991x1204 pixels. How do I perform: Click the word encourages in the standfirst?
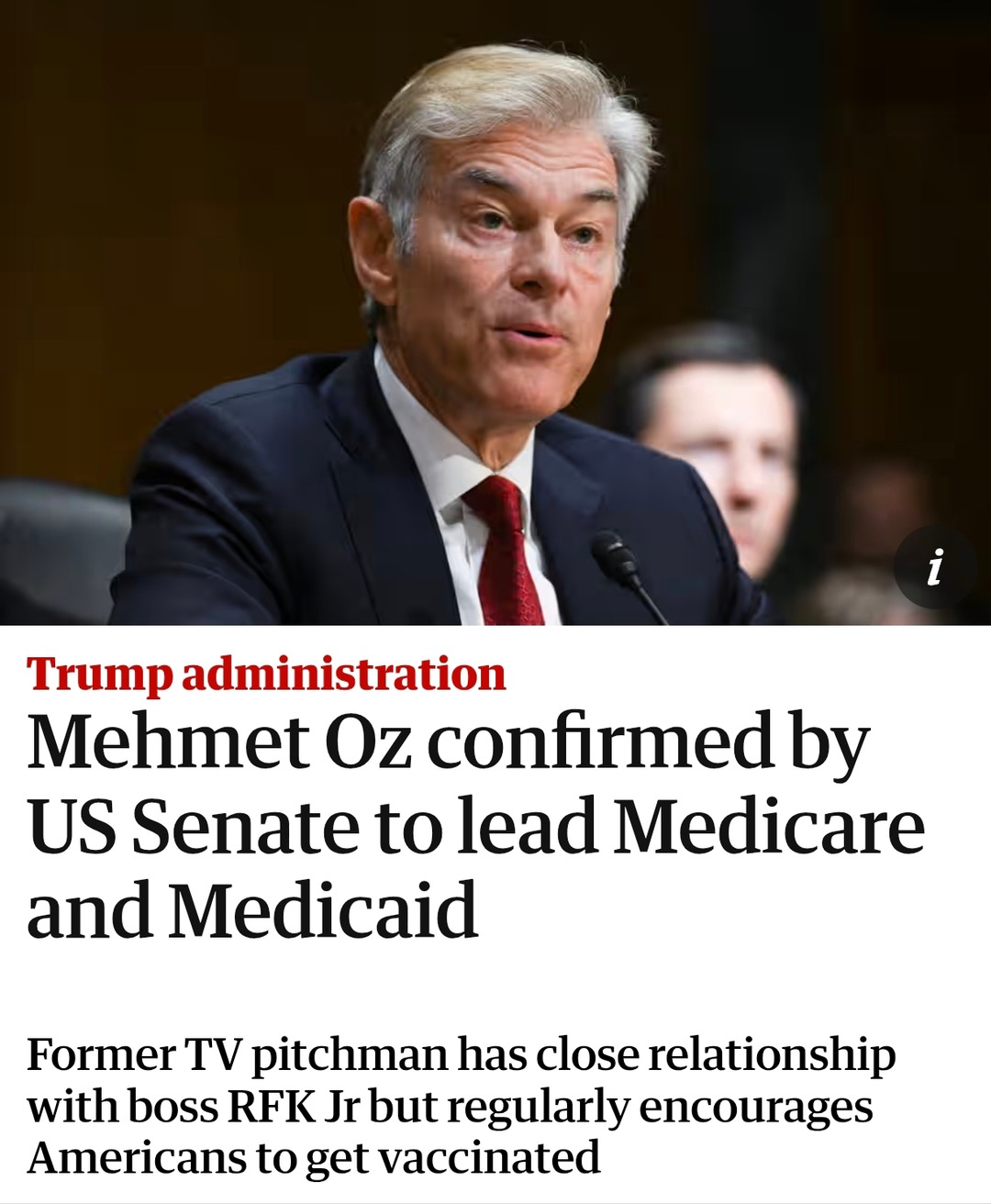(x=755, y=1107)
